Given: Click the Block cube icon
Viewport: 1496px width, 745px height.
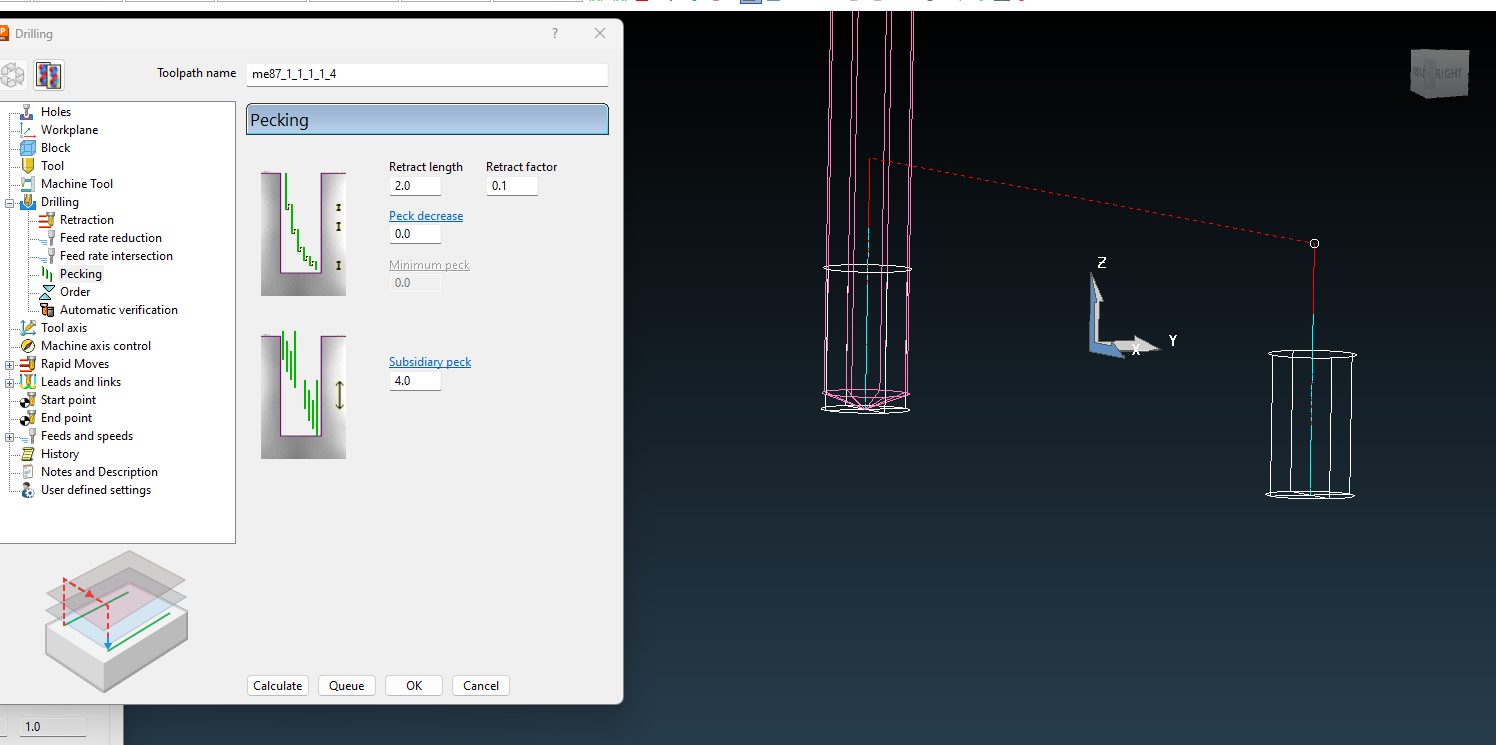Looking at the screenshot, I should pos(28,148).
